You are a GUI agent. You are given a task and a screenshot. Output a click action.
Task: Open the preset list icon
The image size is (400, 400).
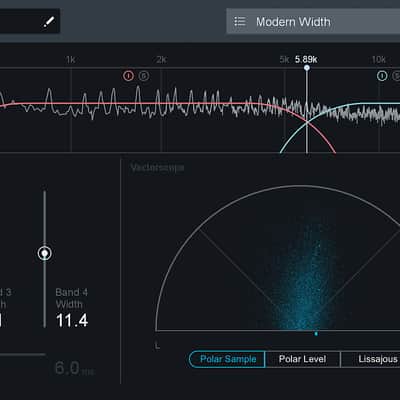point(240,21)
